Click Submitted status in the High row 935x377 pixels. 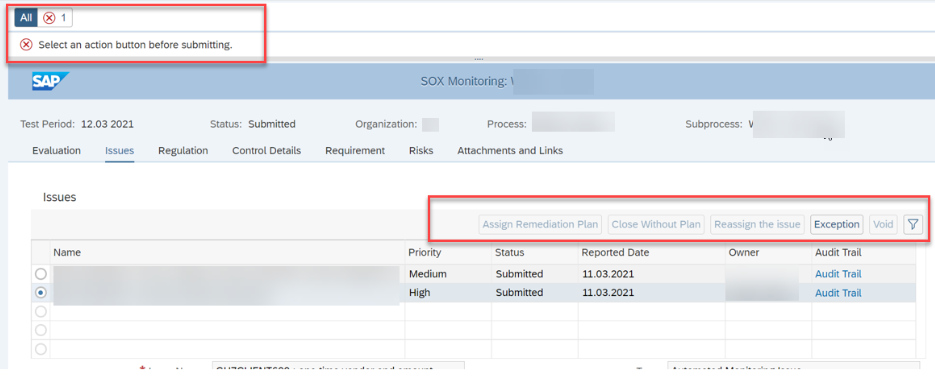pyautogui.click(x=519, y=293)
